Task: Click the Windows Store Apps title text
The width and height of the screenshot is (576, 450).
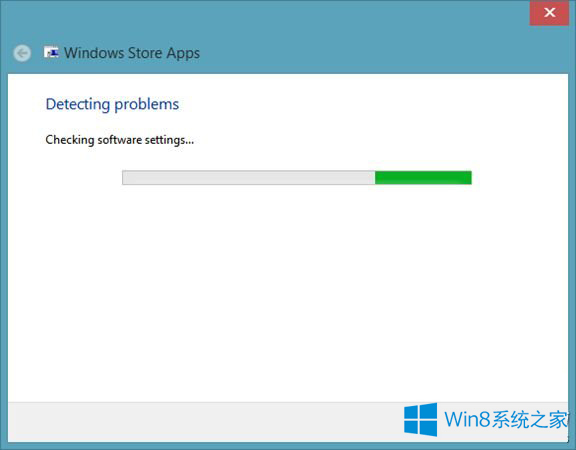Action: pyautogui.click(x=132, y=53)
